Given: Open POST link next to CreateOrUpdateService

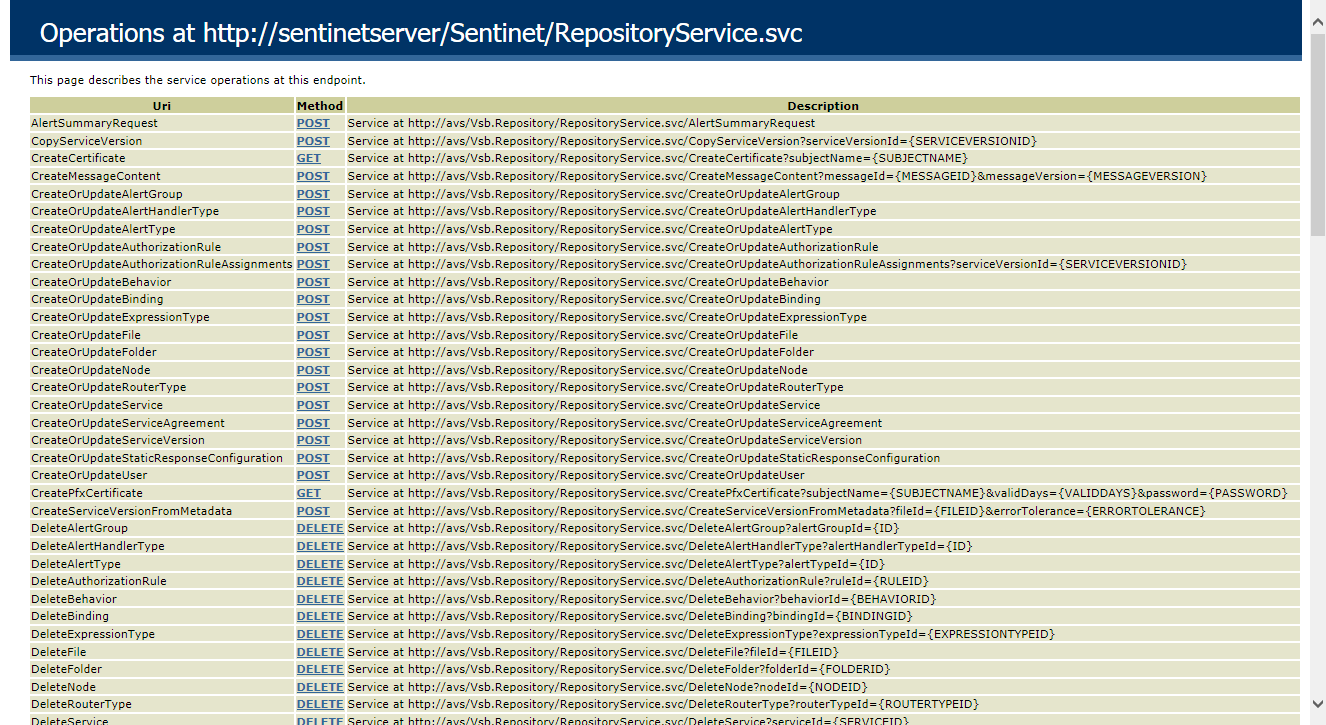Looking at the screenshot, I should 312,405.
